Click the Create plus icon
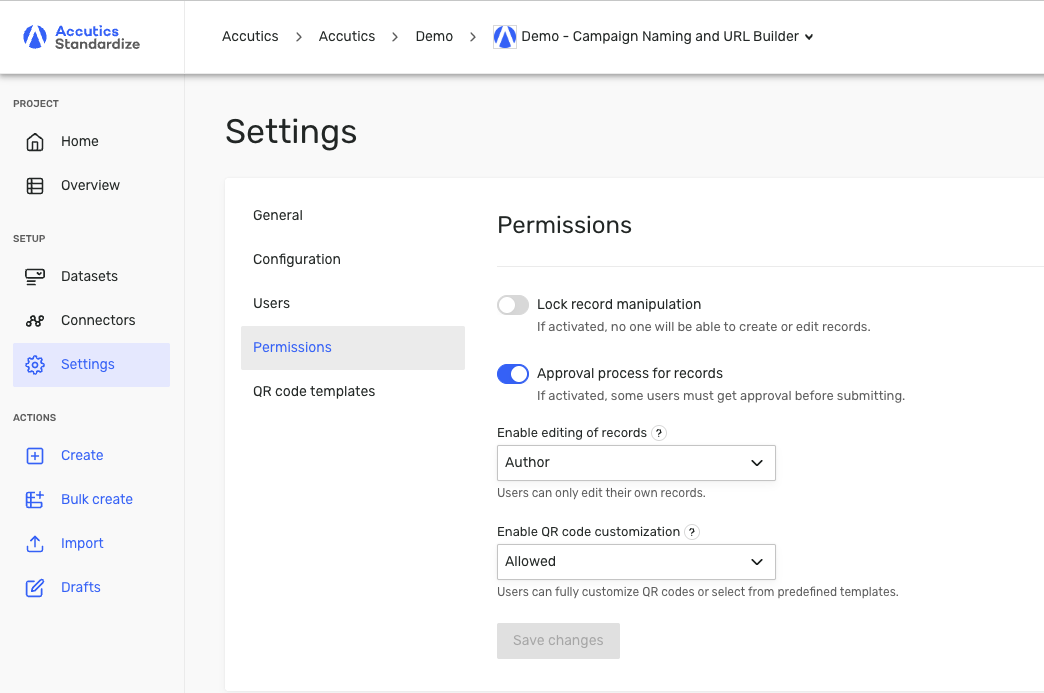The width and height of the screenshot is (1044, 693). pos(35,456)
